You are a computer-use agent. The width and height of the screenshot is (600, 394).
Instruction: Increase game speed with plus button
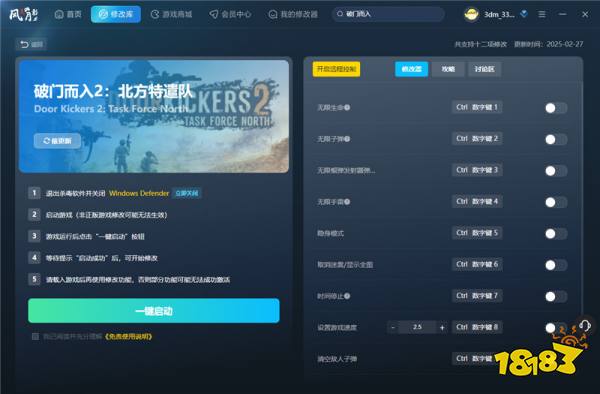[442, 327]
